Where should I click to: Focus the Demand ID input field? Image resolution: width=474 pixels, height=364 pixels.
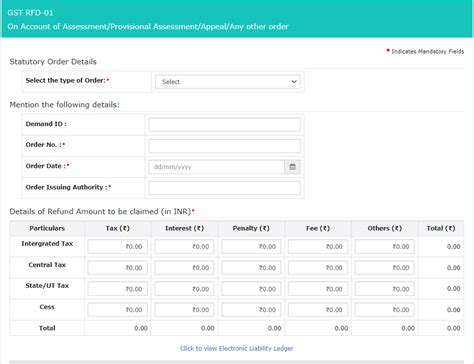tap(224, 125)
